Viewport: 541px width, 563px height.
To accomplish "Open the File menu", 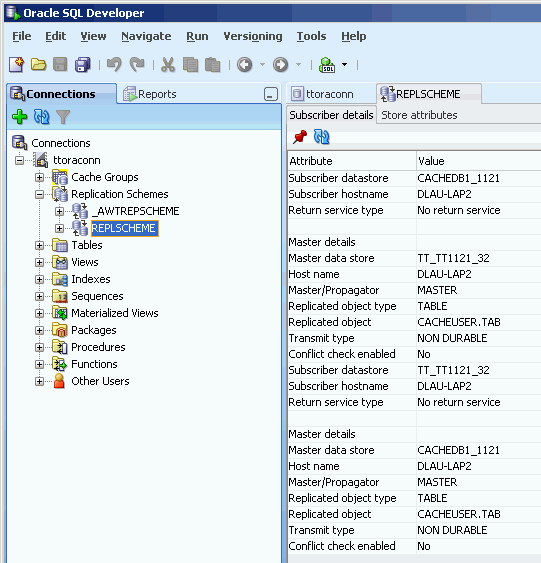I will pos(22,36).
